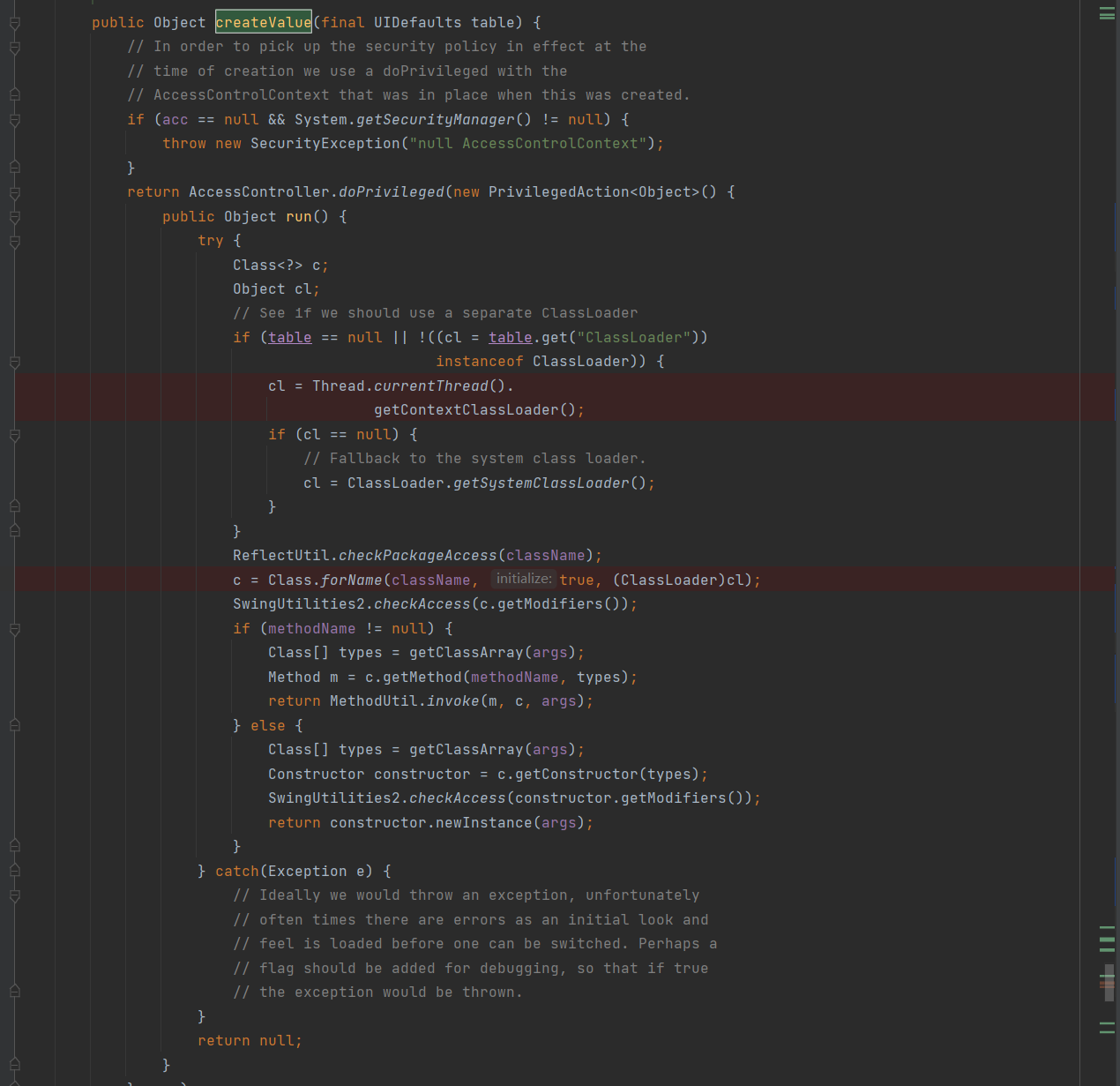Viewport: 1120px width, 1086px height.
Task: Fold the 'if (methodName != null)' block
Action: coord(15,629)
